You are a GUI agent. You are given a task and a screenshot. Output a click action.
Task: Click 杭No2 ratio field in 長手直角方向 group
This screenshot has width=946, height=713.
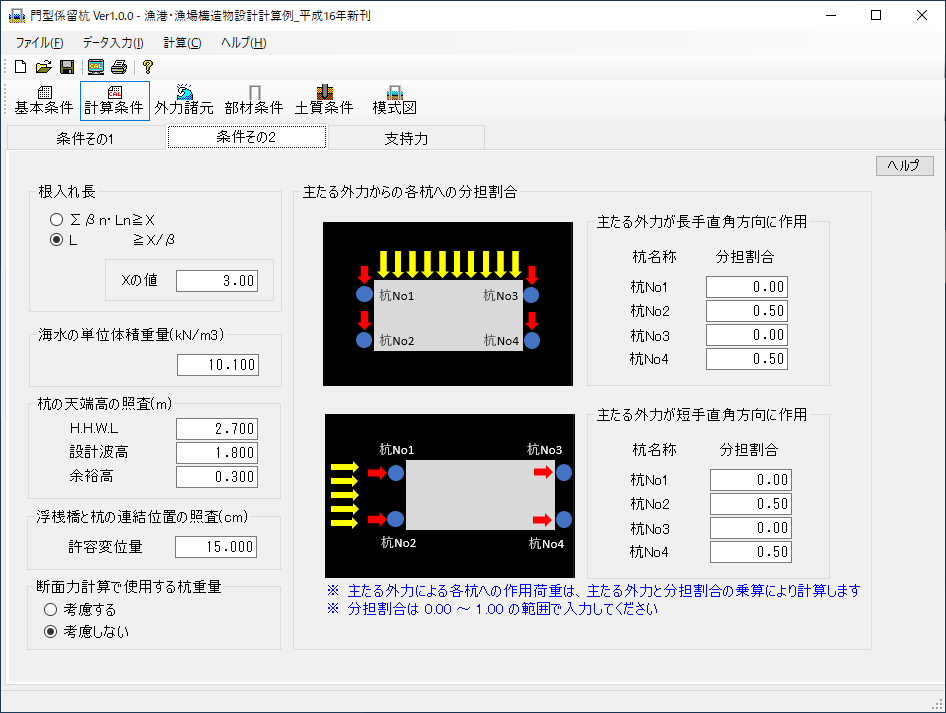tap(747, 311)
